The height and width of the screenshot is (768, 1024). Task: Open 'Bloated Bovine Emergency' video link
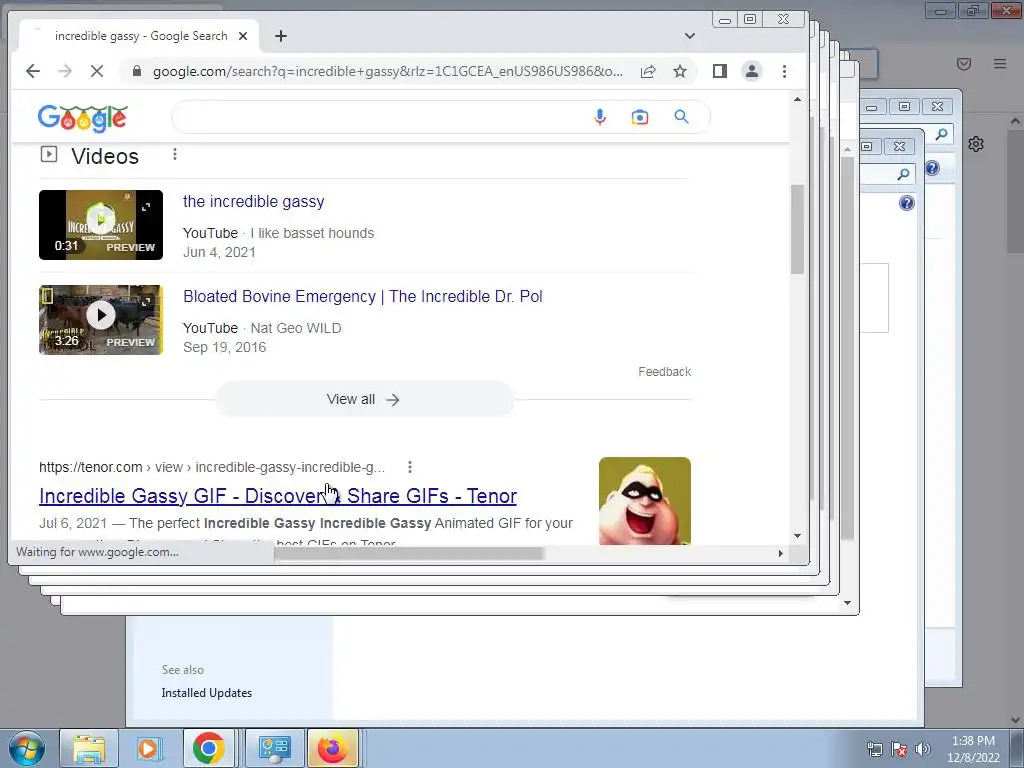(x=362, y=296)
